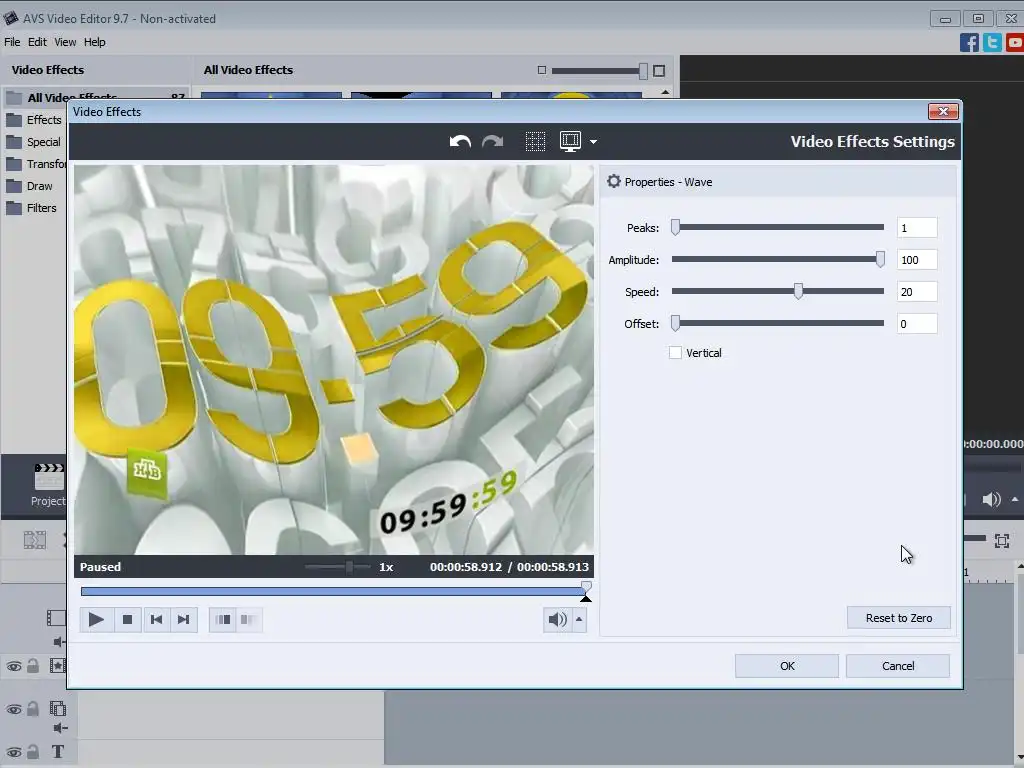Viewport: 1024px width, 768px height.
Task: Expand the volume level arrow in dialog
Action: (x=579, y=619)
